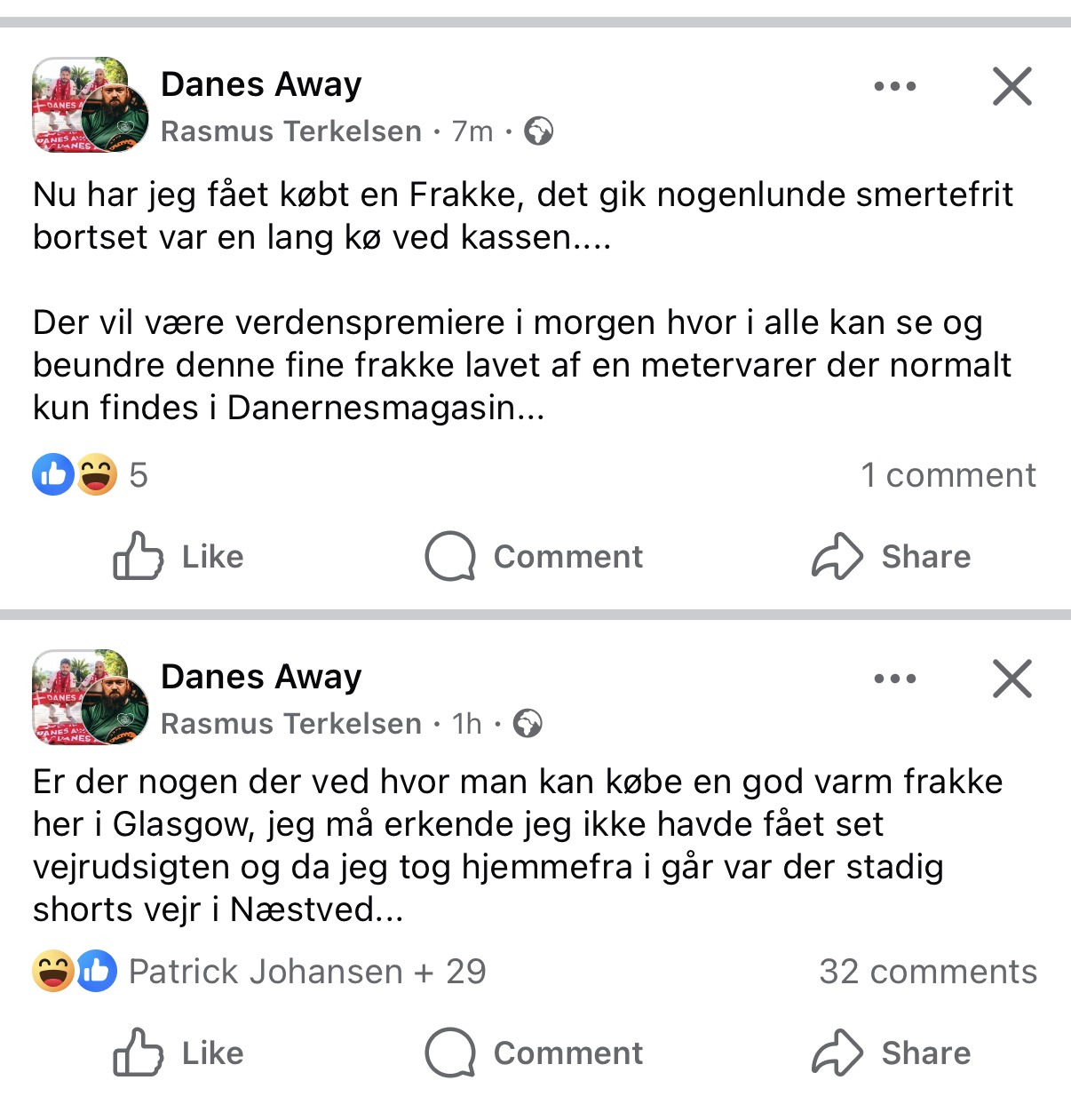Open Danes Away group from second post
This screenshot has width=1071, height=1120.
[x=261, y=678]
